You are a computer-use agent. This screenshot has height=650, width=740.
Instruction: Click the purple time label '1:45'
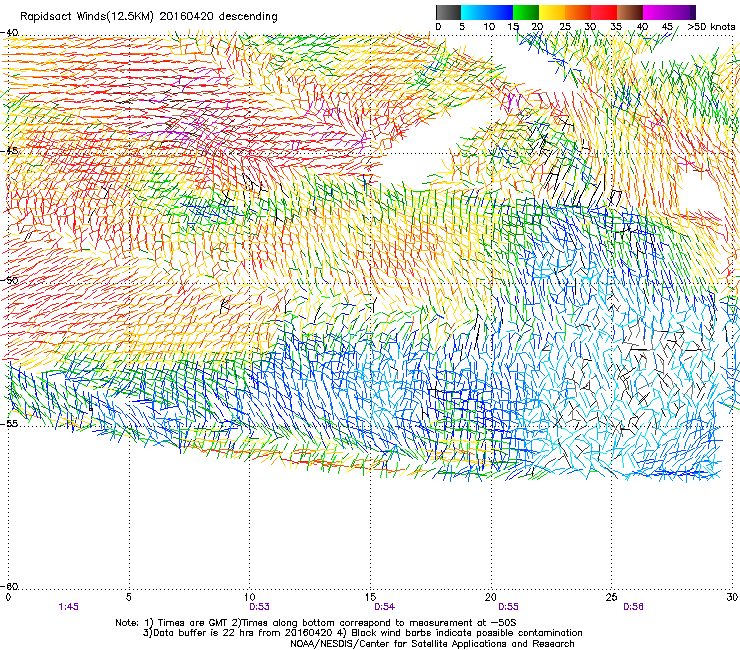tap(68, 607)
